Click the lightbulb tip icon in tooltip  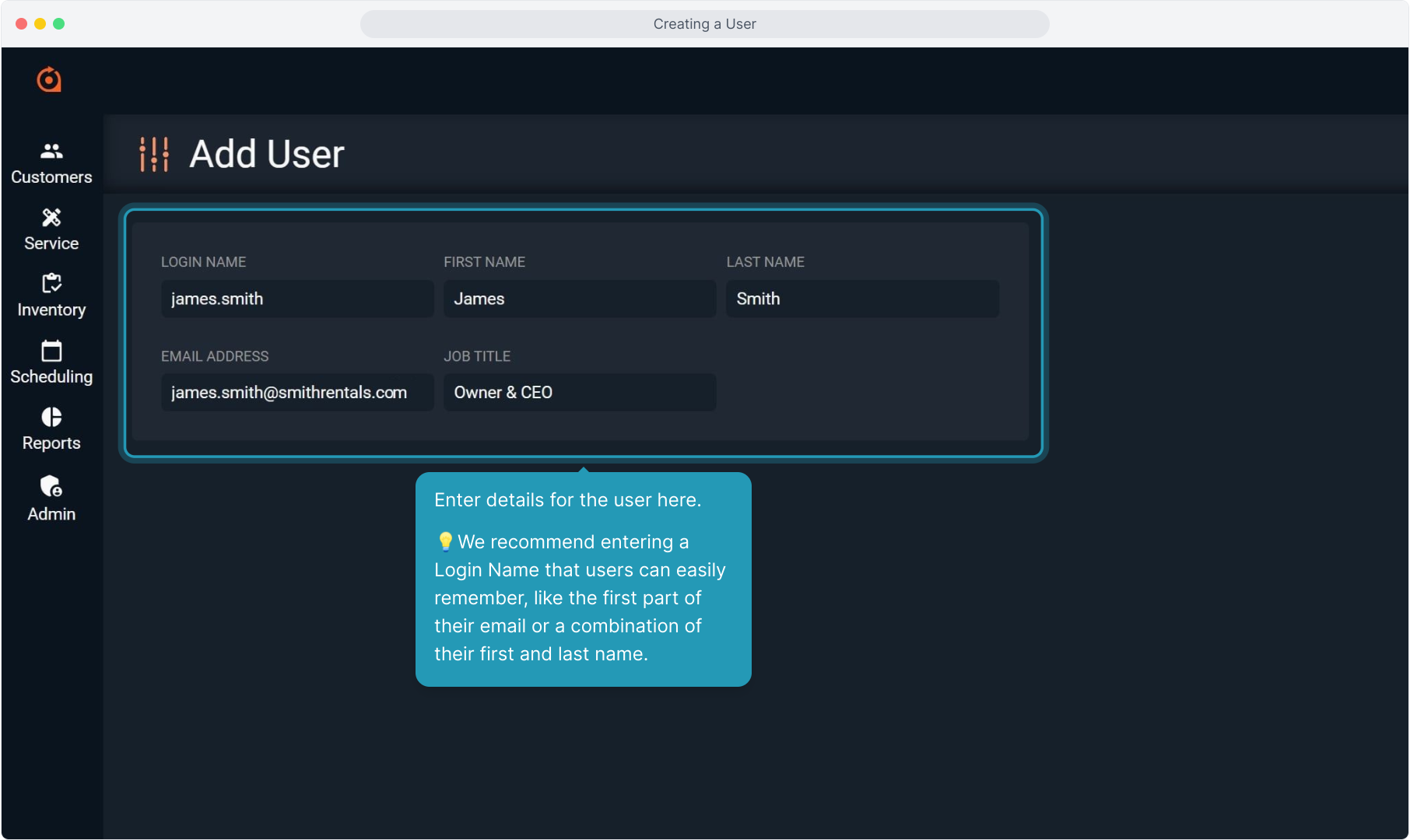pyautogui.click(x=445, y=541)
